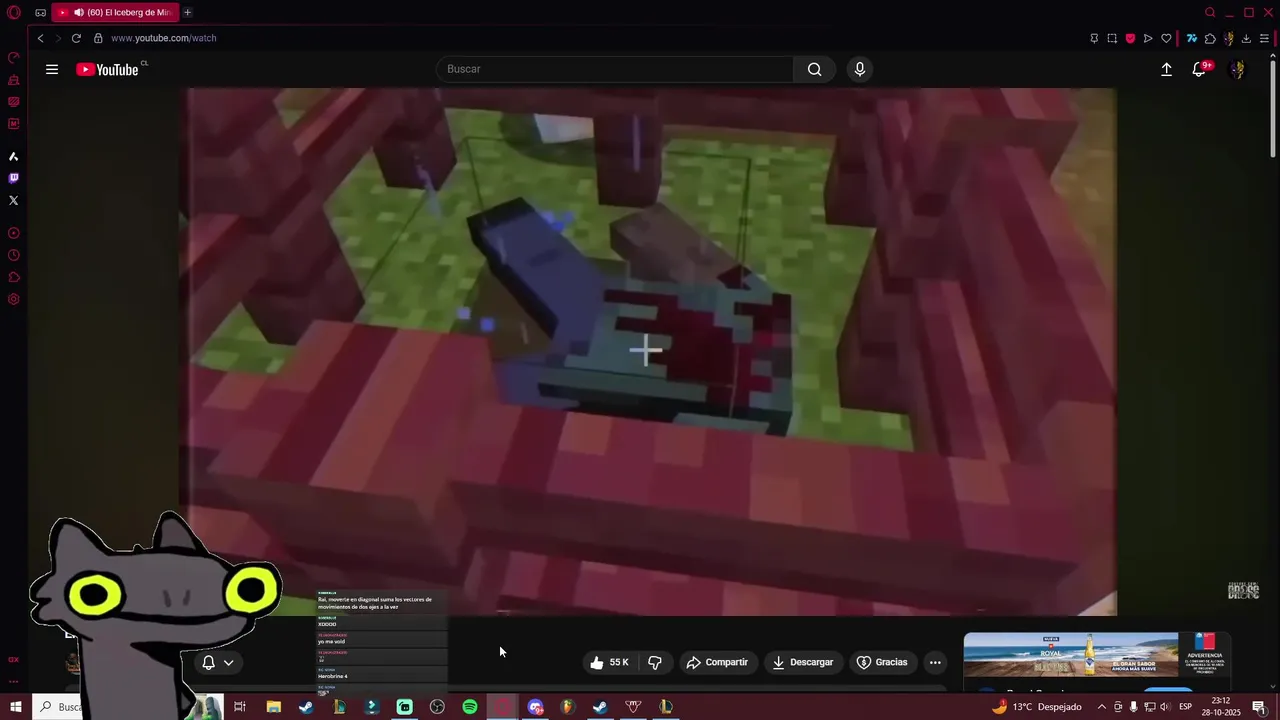Open YouTube create upload icon
The image size is (1280, 720).
[1166, 69]
